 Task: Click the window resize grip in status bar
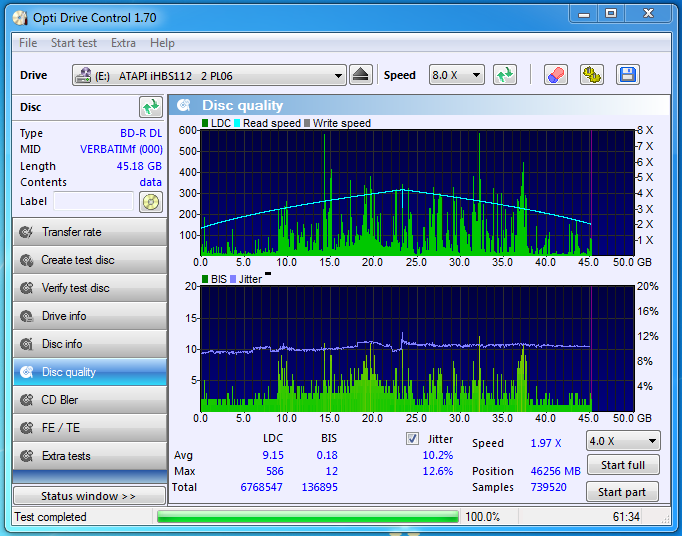[665, 518]
